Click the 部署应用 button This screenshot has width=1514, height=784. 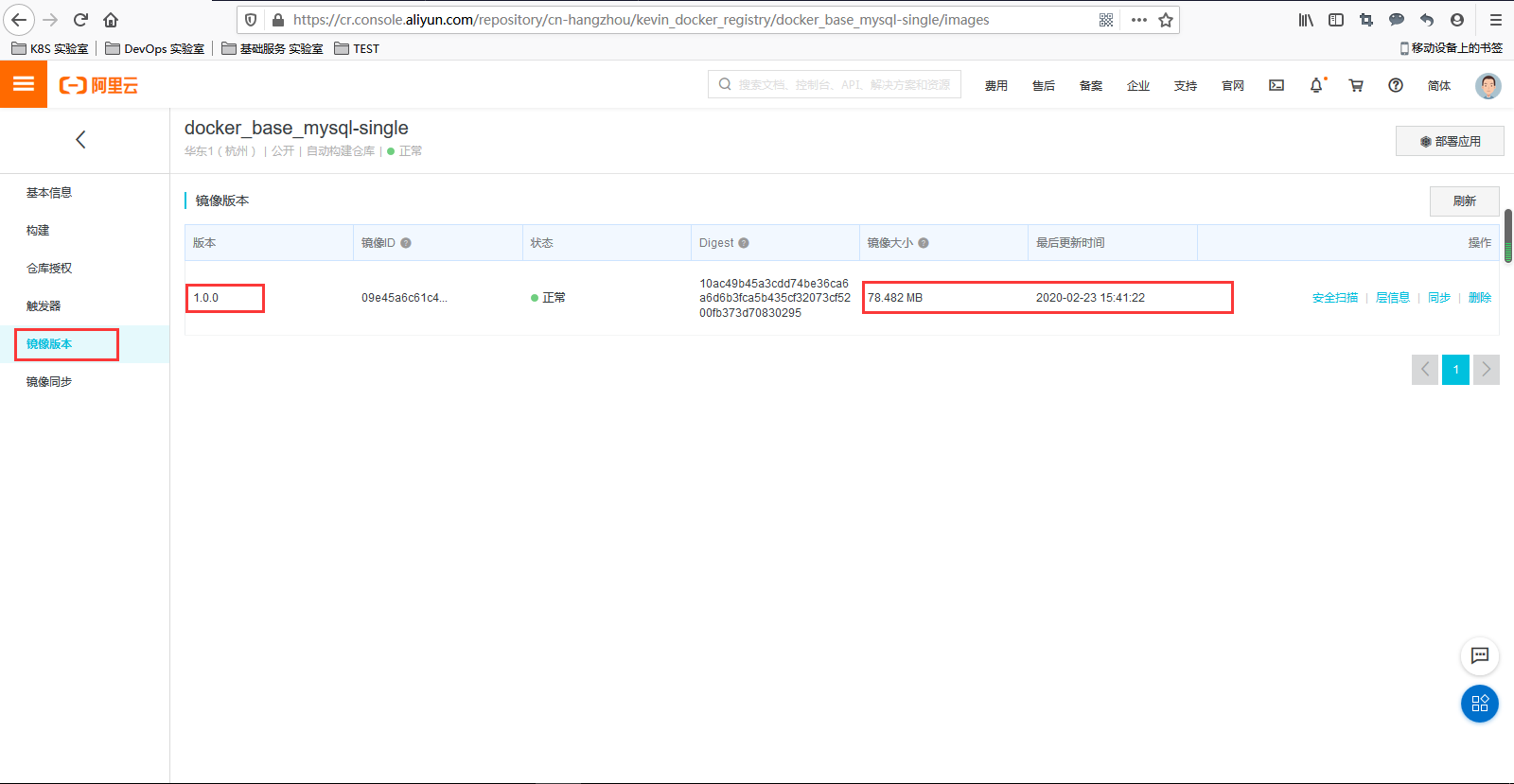[1450, 141]
